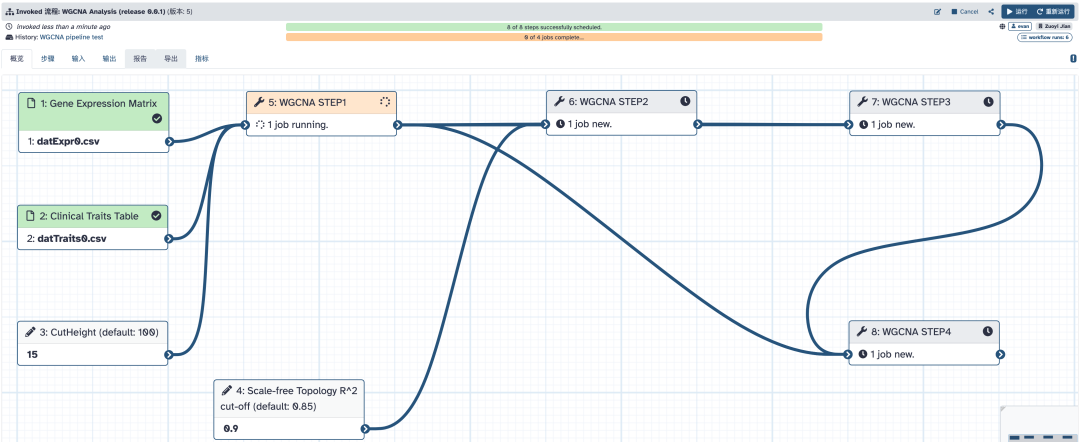1080x442 pixels.
Task: Click WGCNA STEP4 input connector terminal
Action: [849, 355]
